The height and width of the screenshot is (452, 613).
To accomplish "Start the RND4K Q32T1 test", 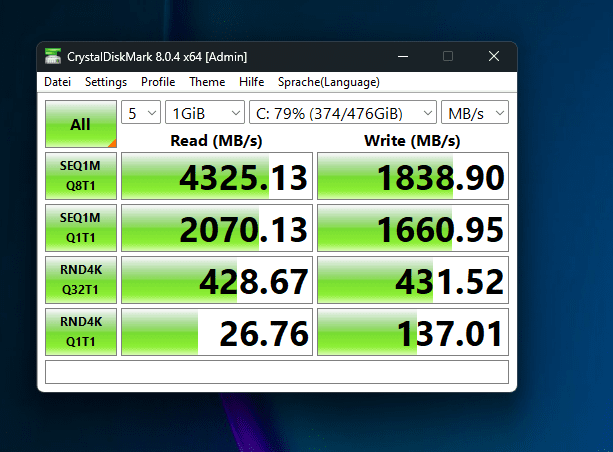I will click(81, 280).
